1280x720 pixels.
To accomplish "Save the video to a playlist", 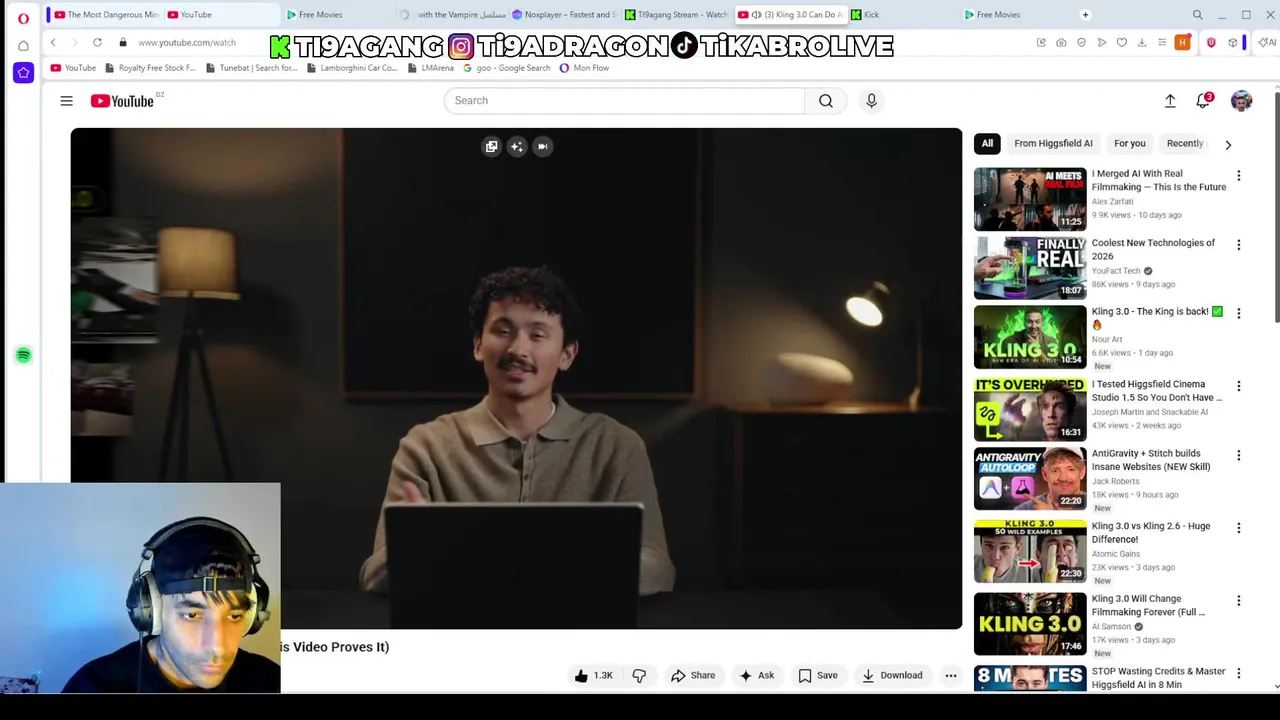I will [818, 676].
